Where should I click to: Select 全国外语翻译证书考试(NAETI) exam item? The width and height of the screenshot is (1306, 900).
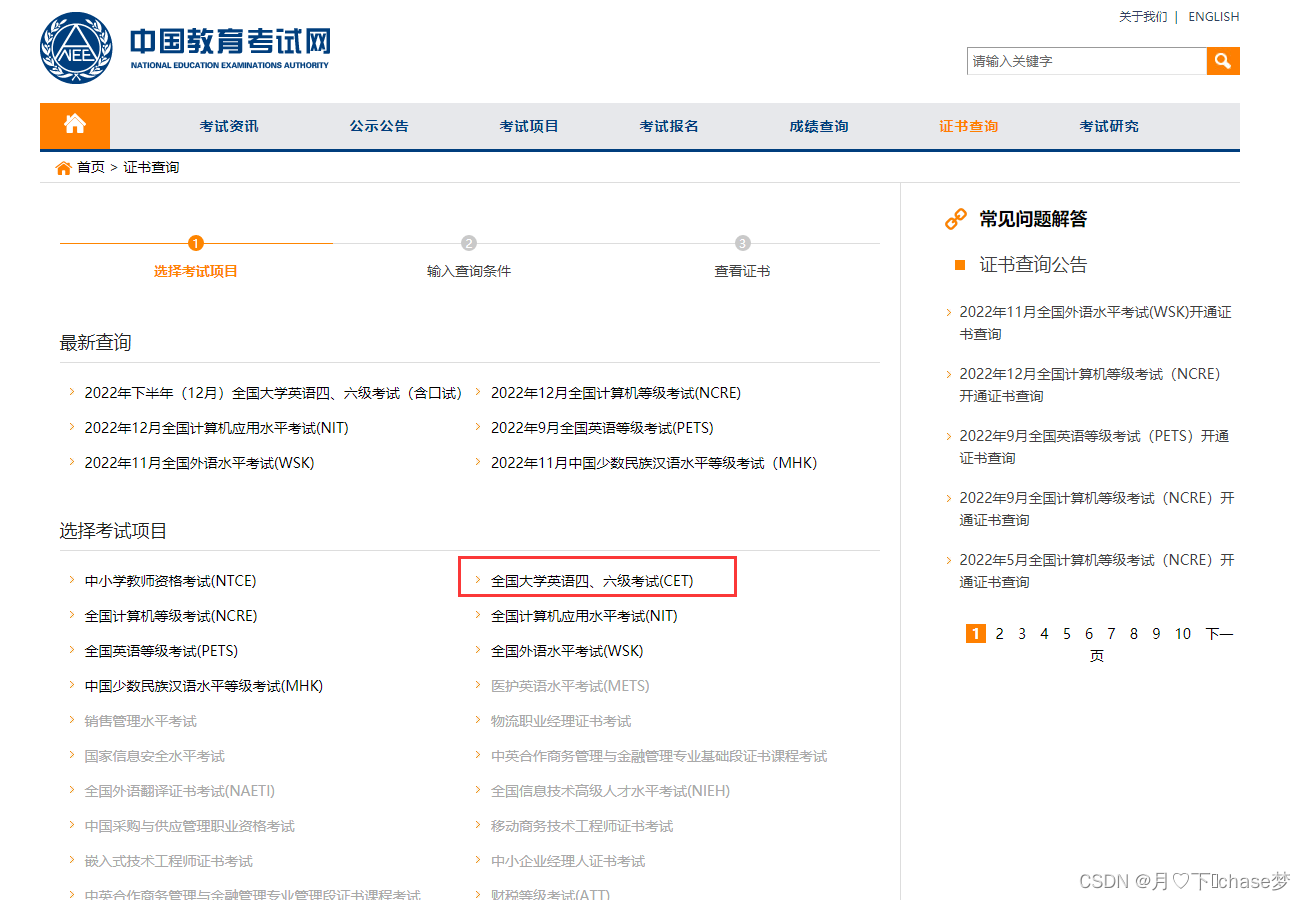pyautogui.click(x=180, y=791)
